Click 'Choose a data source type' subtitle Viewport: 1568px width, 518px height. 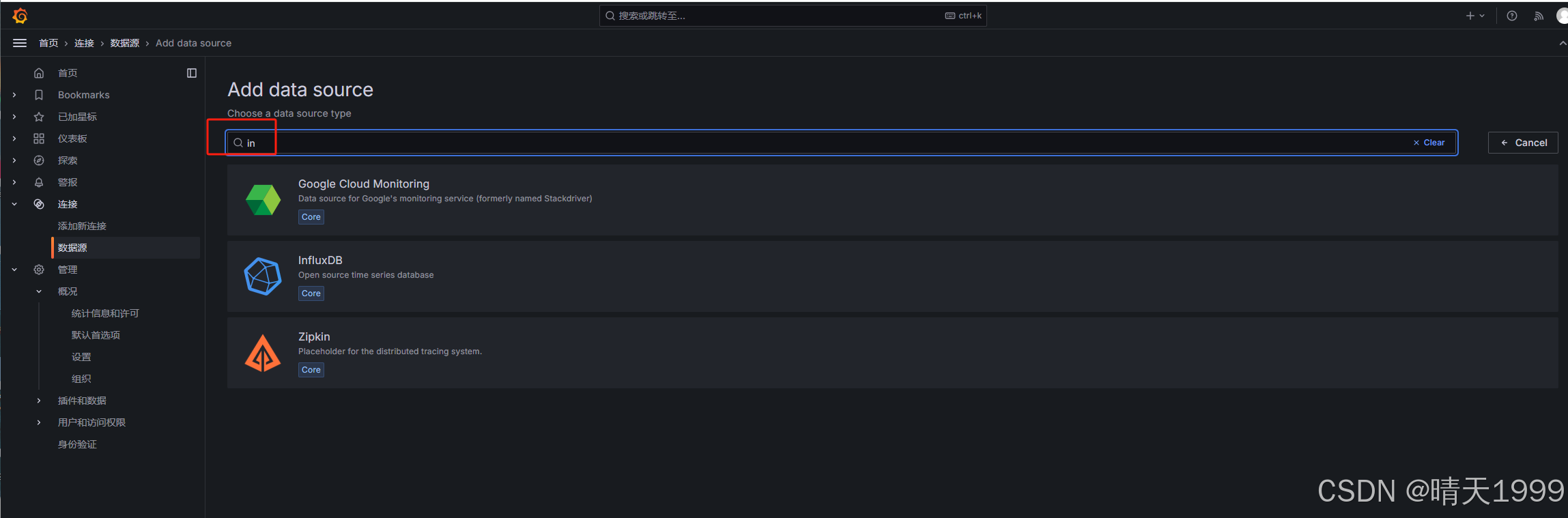[289, 113]
